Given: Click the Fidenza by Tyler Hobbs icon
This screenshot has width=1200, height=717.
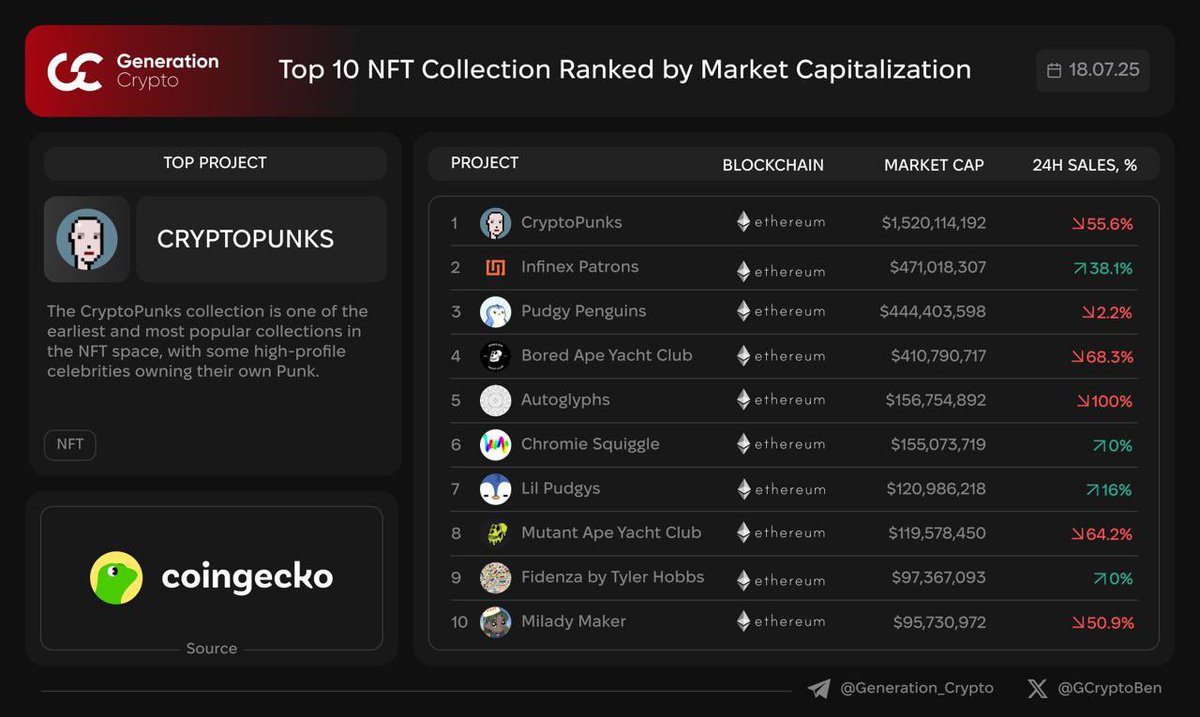Looking at the screenshot, I should 495,577.
